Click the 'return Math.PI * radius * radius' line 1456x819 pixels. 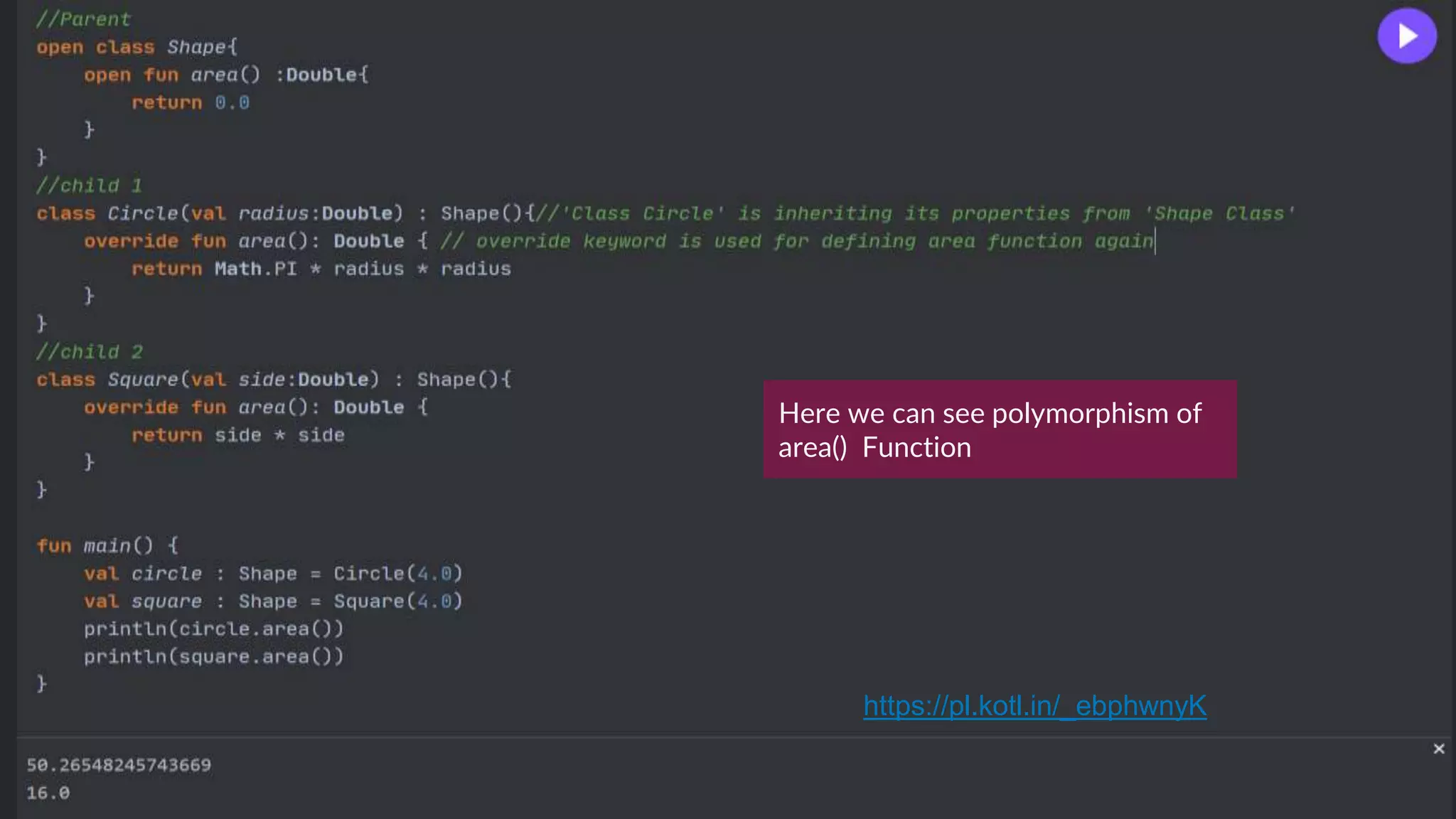pyautogui.click(x=321, y=269)
